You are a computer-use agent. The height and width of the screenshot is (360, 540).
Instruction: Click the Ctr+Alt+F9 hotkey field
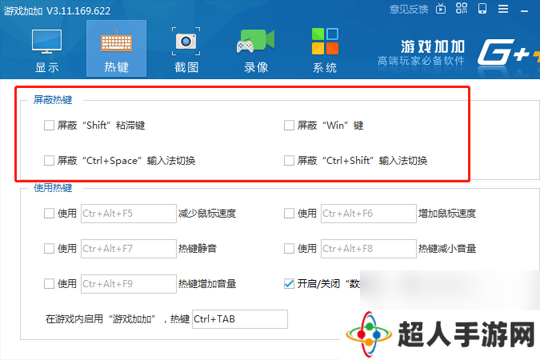[129, 284]
